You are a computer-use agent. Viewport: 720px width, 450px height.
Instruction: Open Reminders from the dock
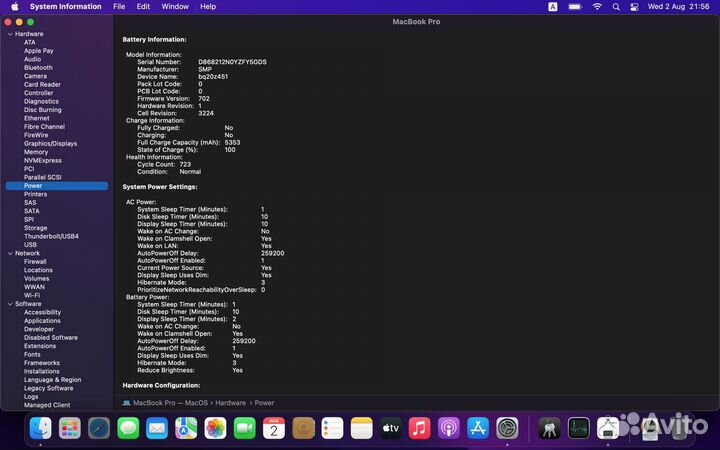332,428
